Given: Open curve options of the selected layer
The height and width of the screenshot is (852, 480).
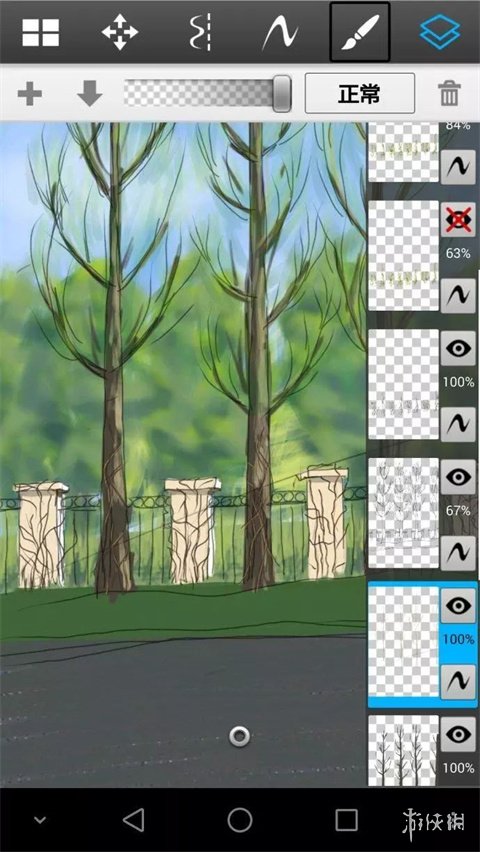Looking at the screenshot, I should pos(458,682).
